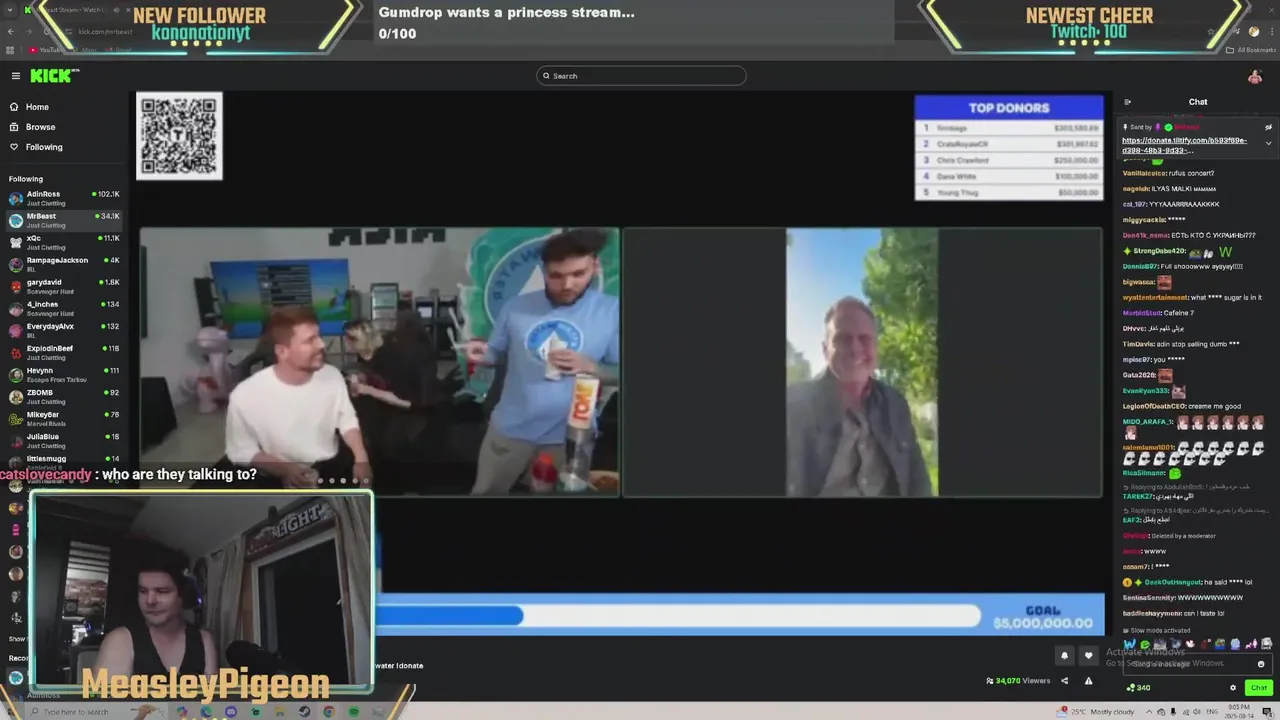Open Chrome from the taskbar
This screenshot has width=1280, height=720.
click(x=329, y=712)
